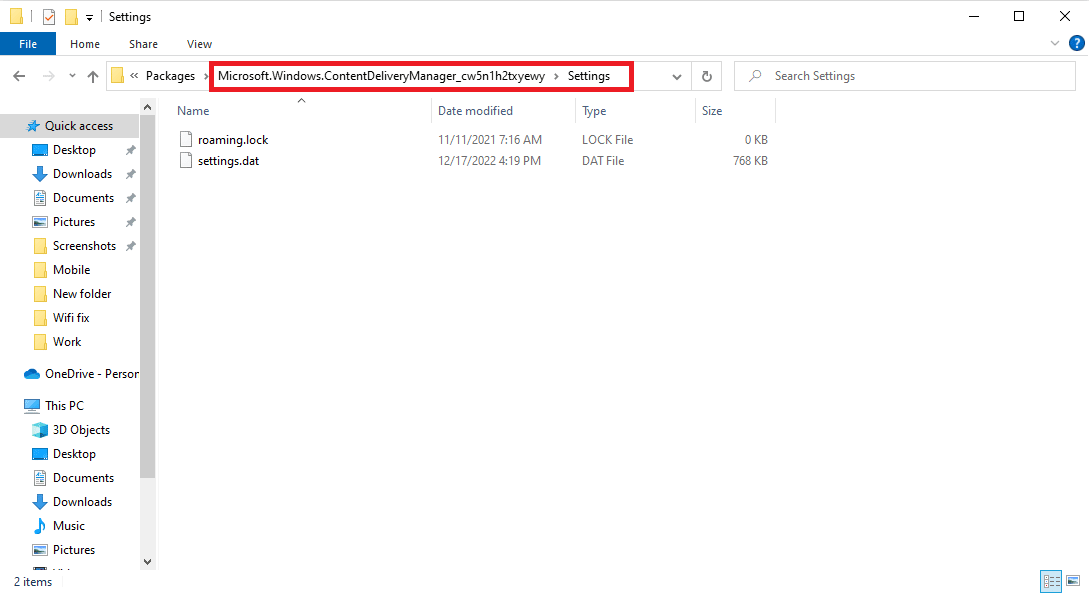The width and height of the screenshot is (1089, 593).
Task: Expand breadcrumb arrow before Settings
Action: [x=556, y=76]
